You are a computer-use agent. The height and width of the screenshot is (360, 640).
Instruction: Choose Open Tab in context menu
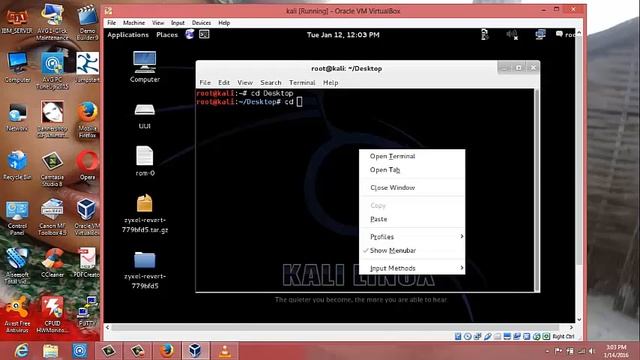click(412, 170)
